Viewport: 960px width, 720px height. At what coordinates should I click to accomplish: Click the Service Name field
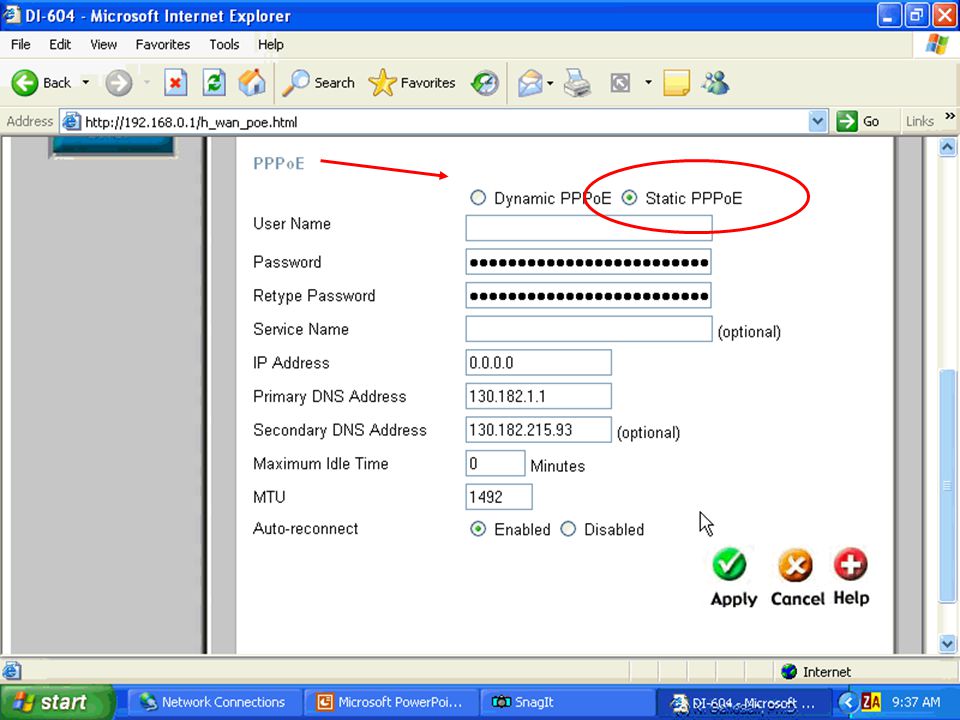[x=588, y=329]
